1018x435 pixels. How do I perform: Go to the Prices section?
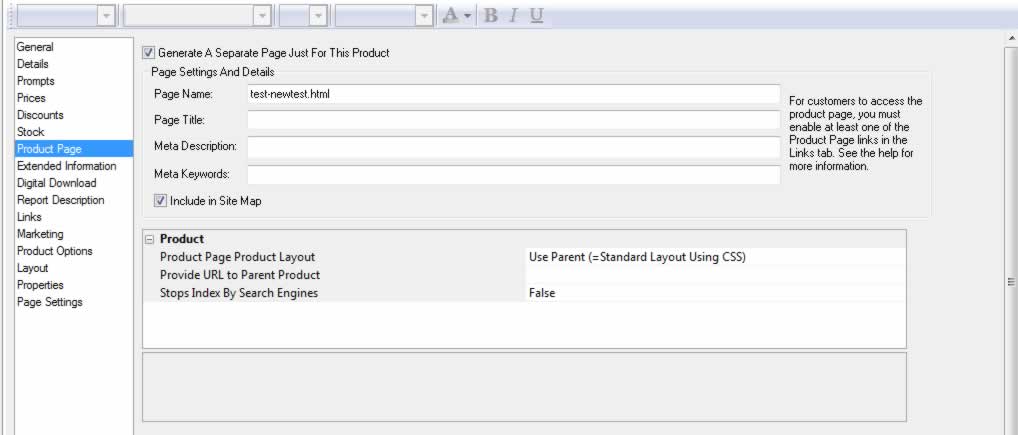click(31, 98)
